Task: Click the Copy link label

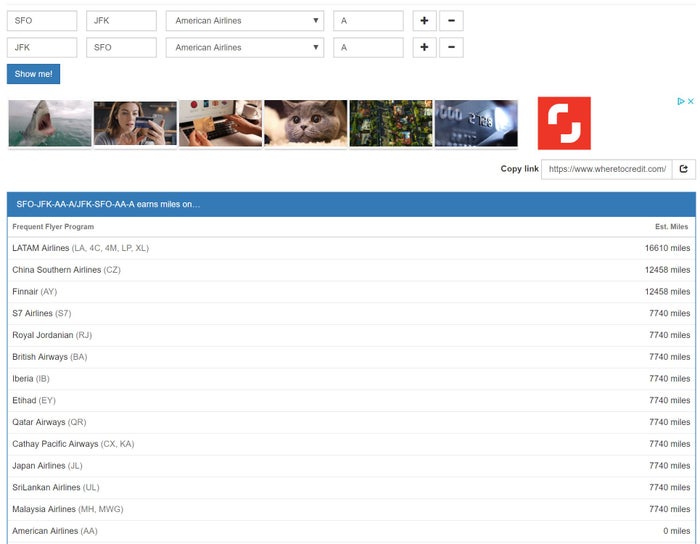Action: [520, 169]
